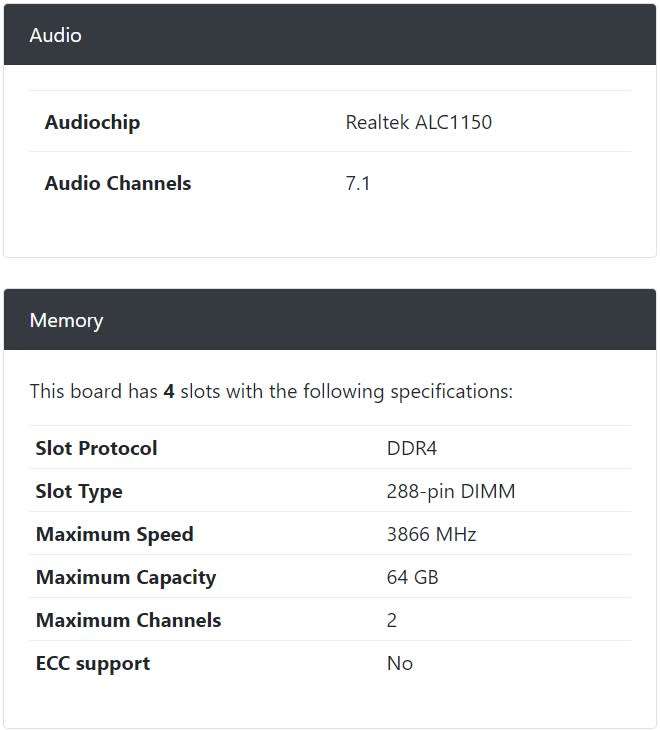Screen dimensions: 660x730
Task: Click the 7.1 audio channels value
Action: click(x=357, y=183)
